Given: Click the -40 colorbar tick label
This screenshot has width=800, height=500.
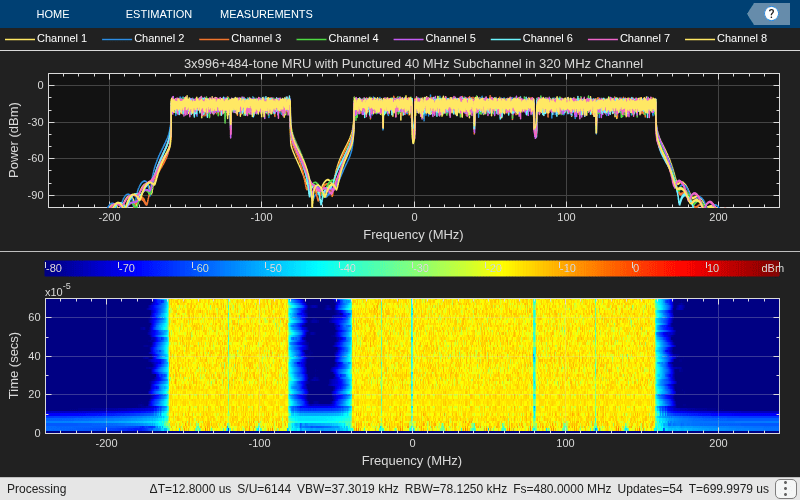Looking at the screenshot, I should pos(347,268).
